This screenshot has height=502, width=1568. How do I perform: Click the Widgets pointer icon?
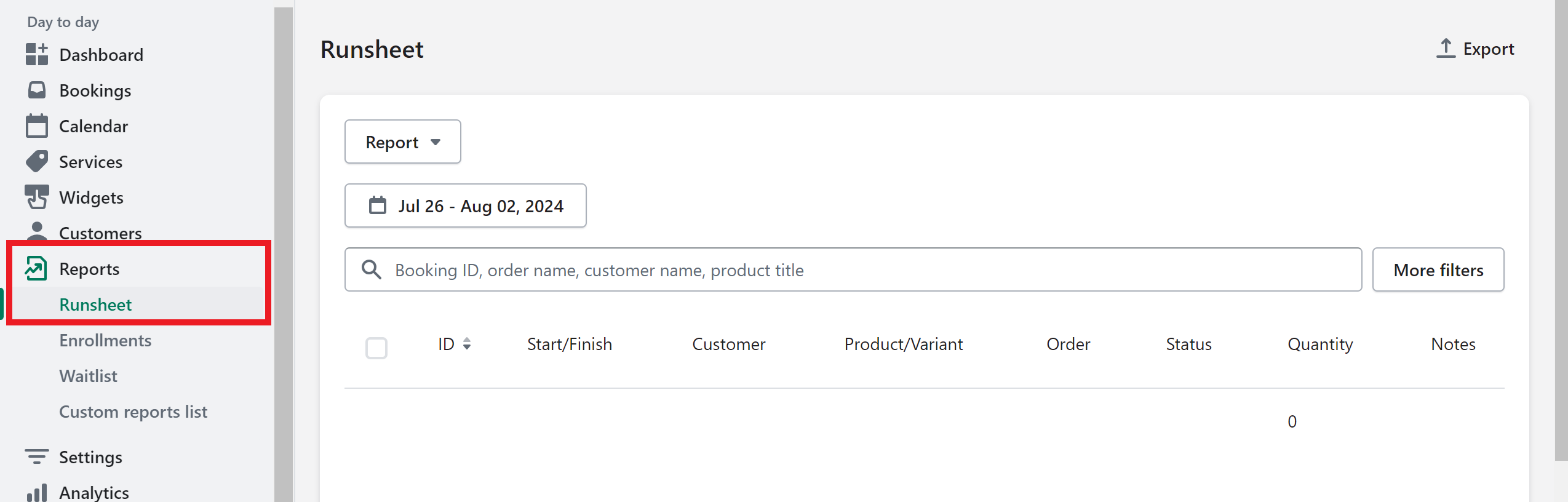click(x=37, y=197)
